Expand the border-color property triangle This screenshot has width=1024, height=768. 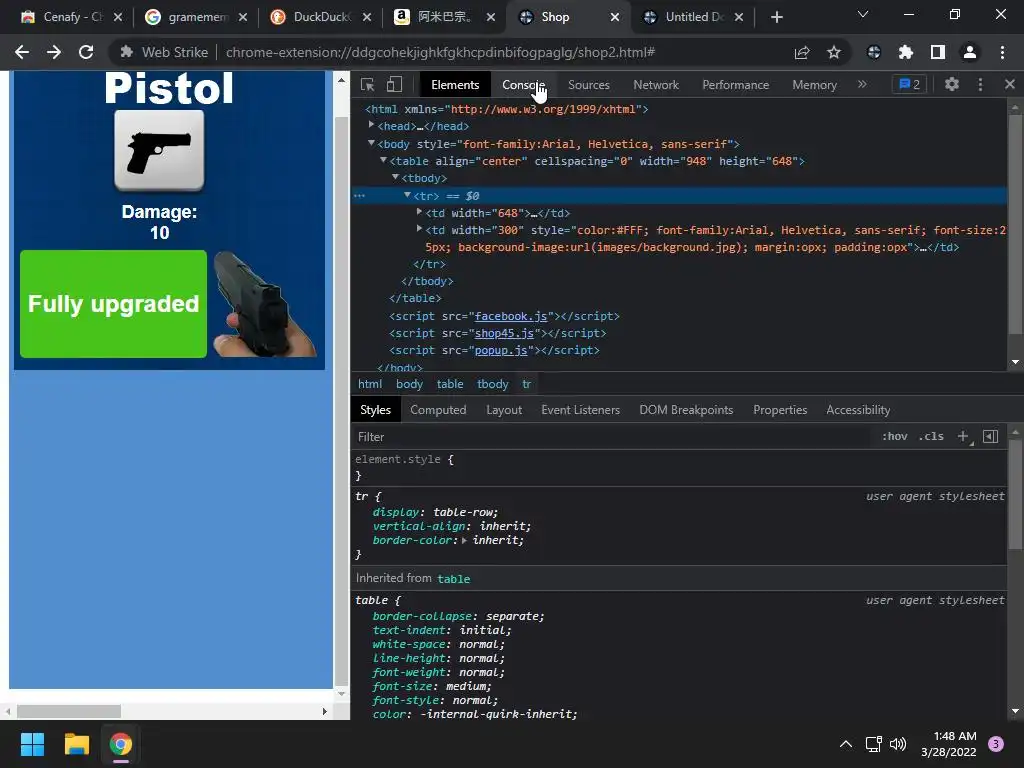(x=464, y=540)
